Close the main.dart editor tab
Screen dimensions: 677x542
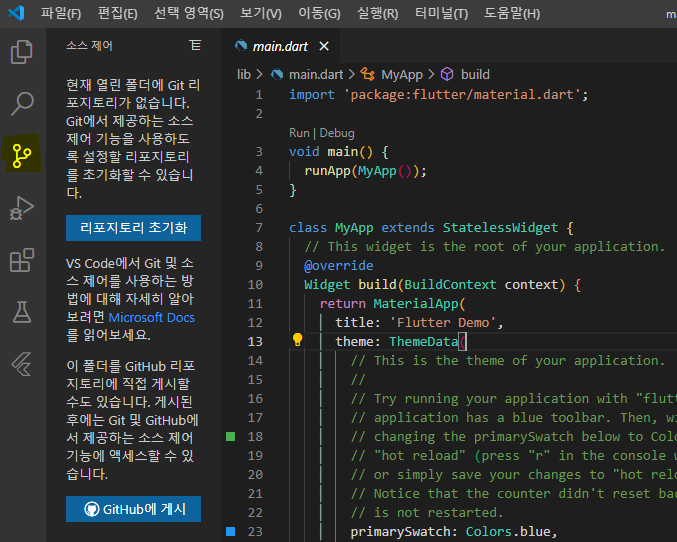click(x=324, y=46)
